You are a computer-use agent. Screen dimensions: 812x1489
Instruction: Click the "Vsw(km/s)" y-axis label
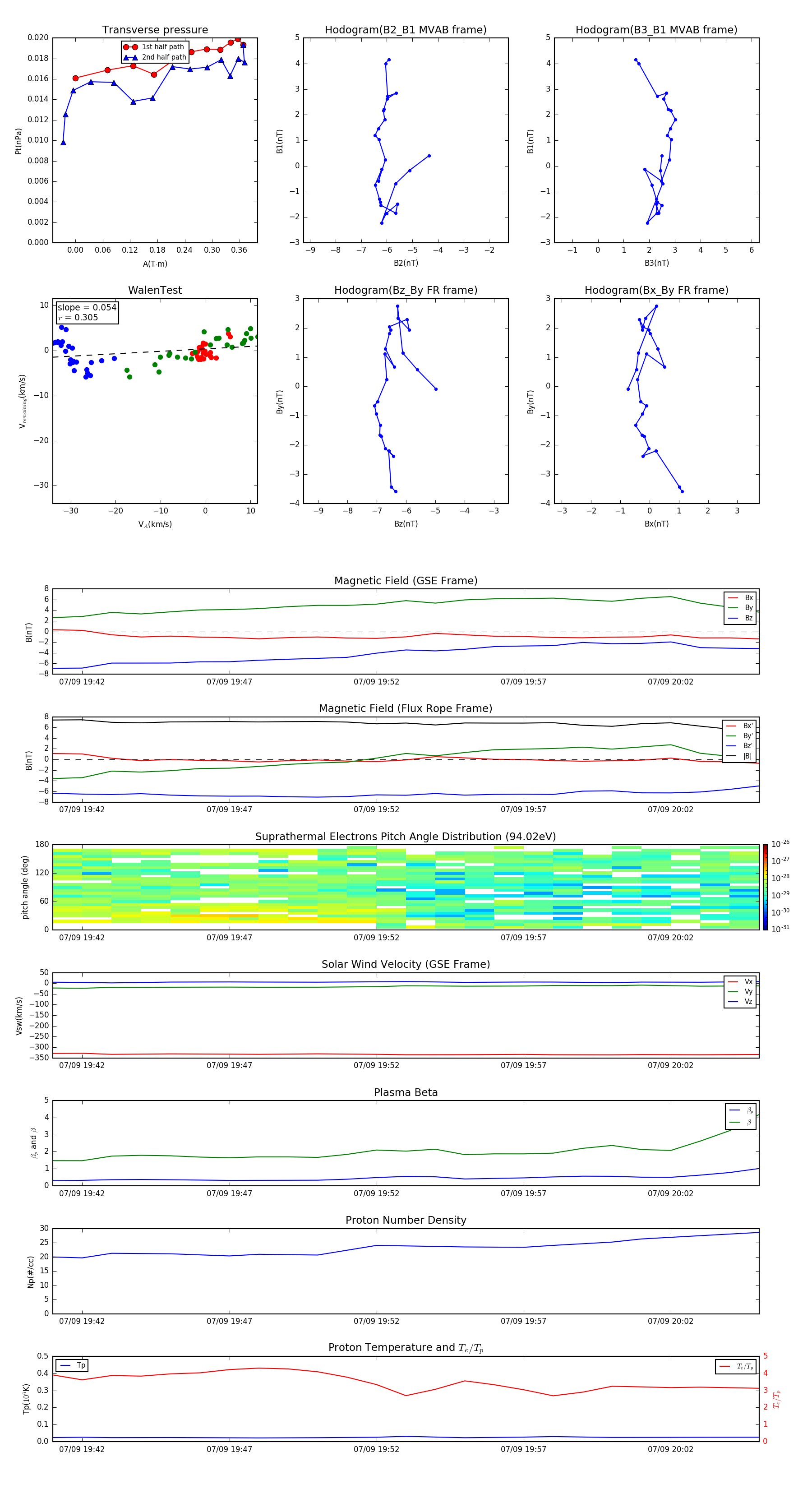click(18, 1016)
